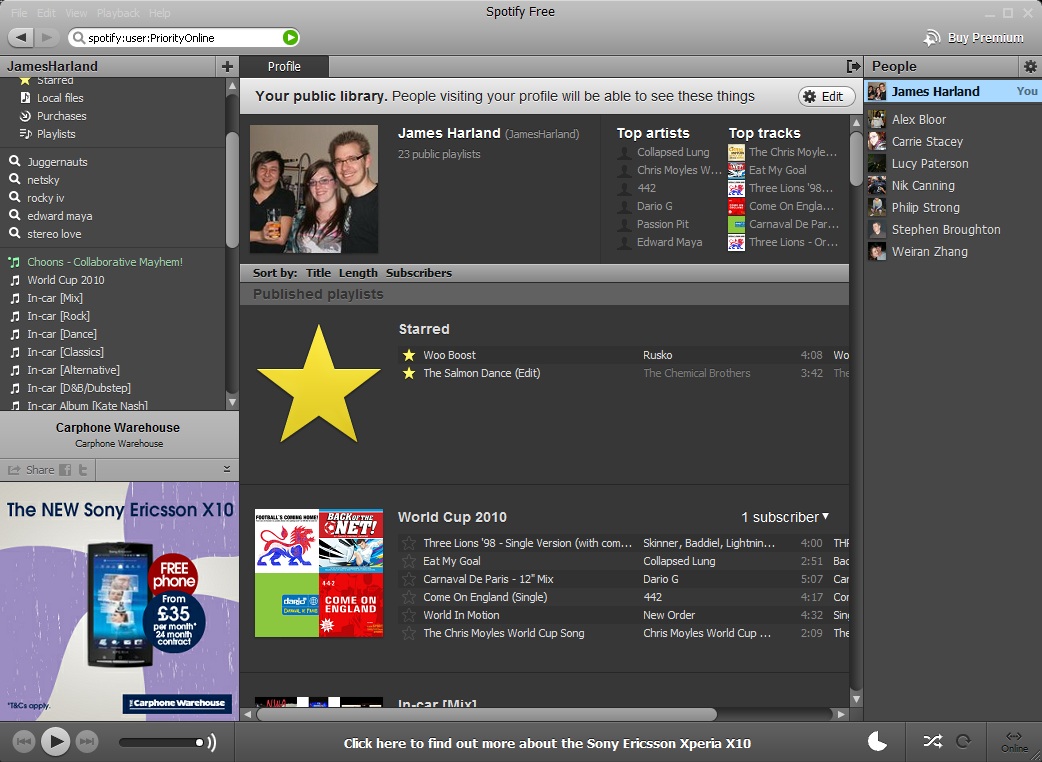Collapse the now-playing artwork panel
This screenshot has height=762, width=1042.
(227, 469)
